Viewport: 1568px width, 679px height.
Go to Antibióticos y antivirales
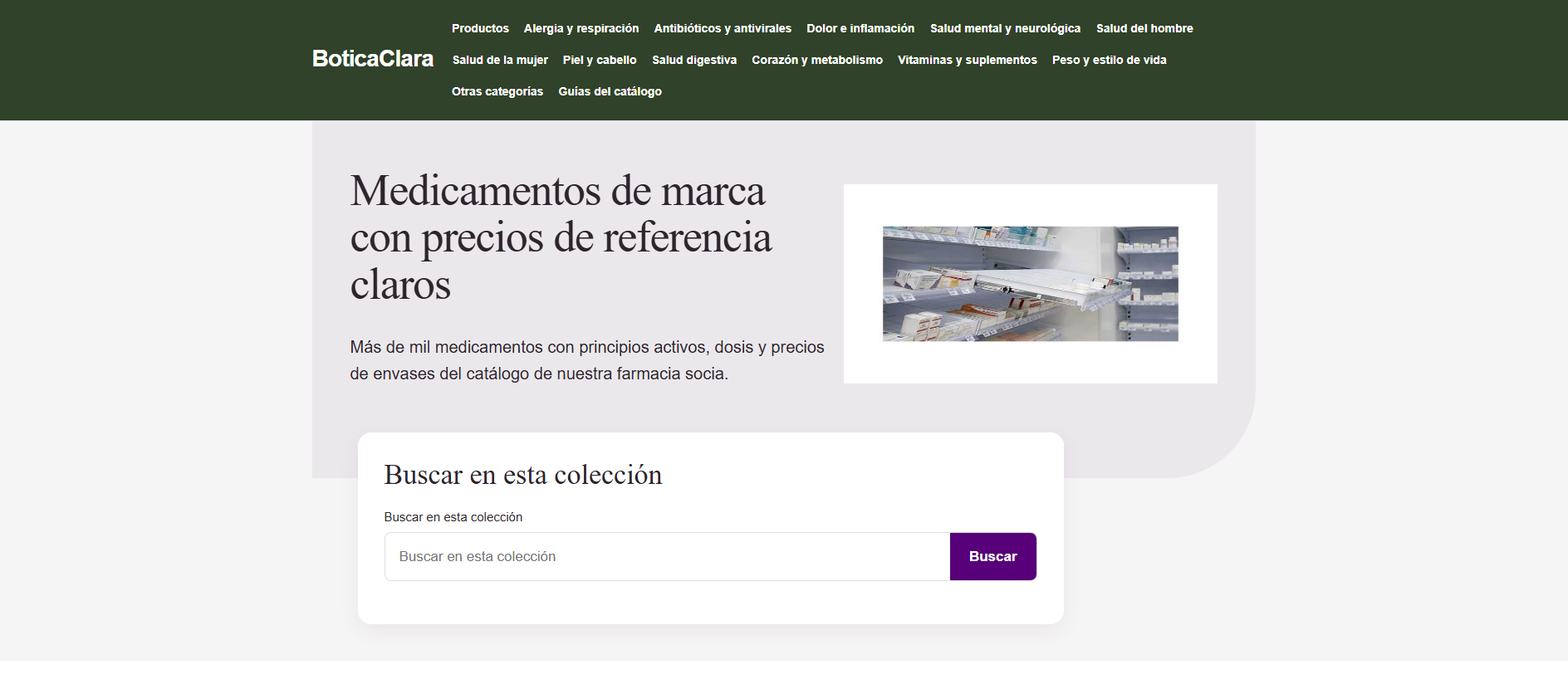[723, 28]
